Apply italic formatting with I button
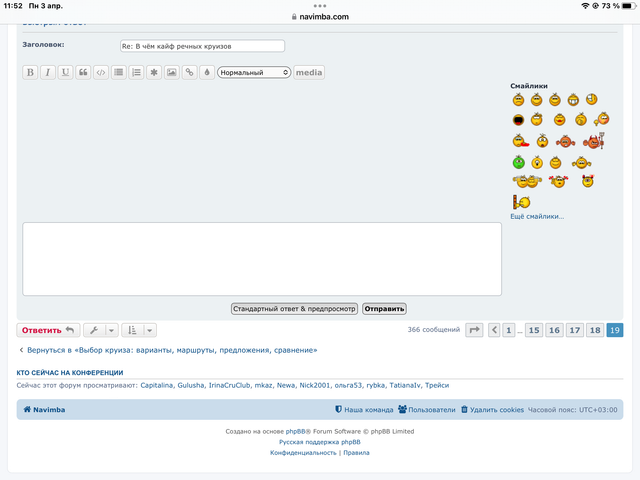This screenshot has height=480, width=640. [48, 73]
